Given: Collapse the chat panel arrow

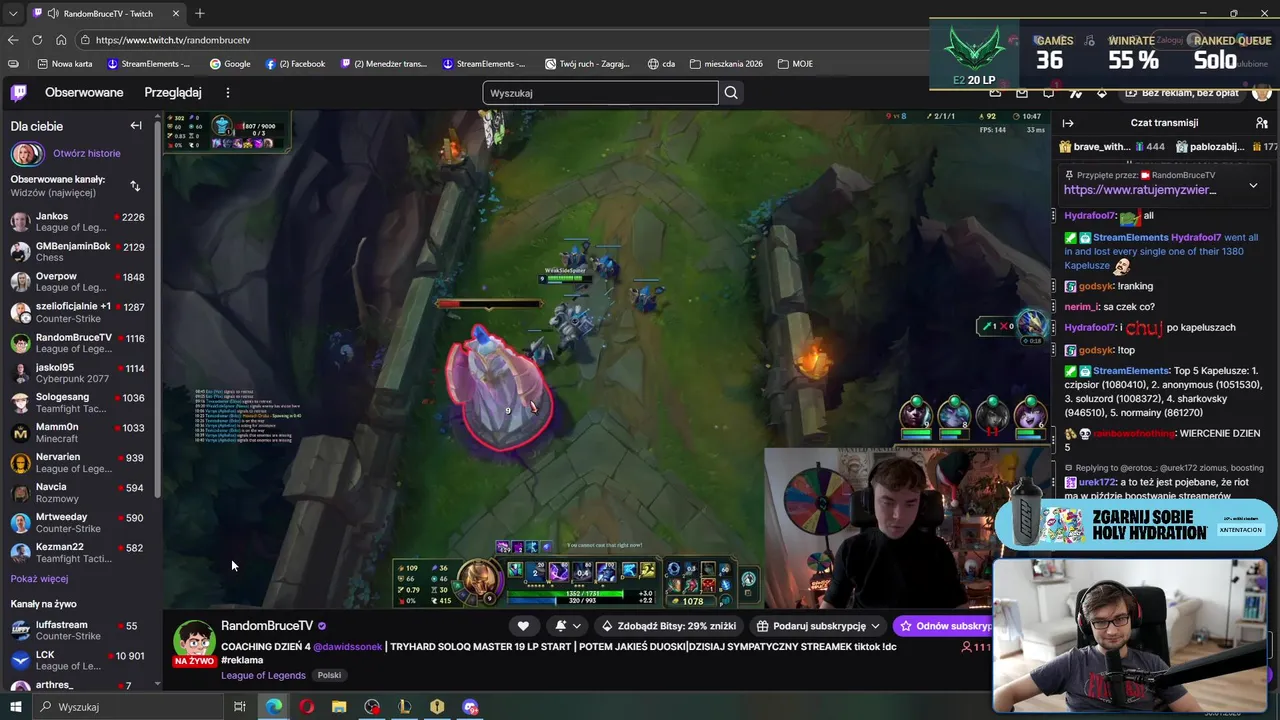Looking at the screenshot, I should tap(1068, 123).
